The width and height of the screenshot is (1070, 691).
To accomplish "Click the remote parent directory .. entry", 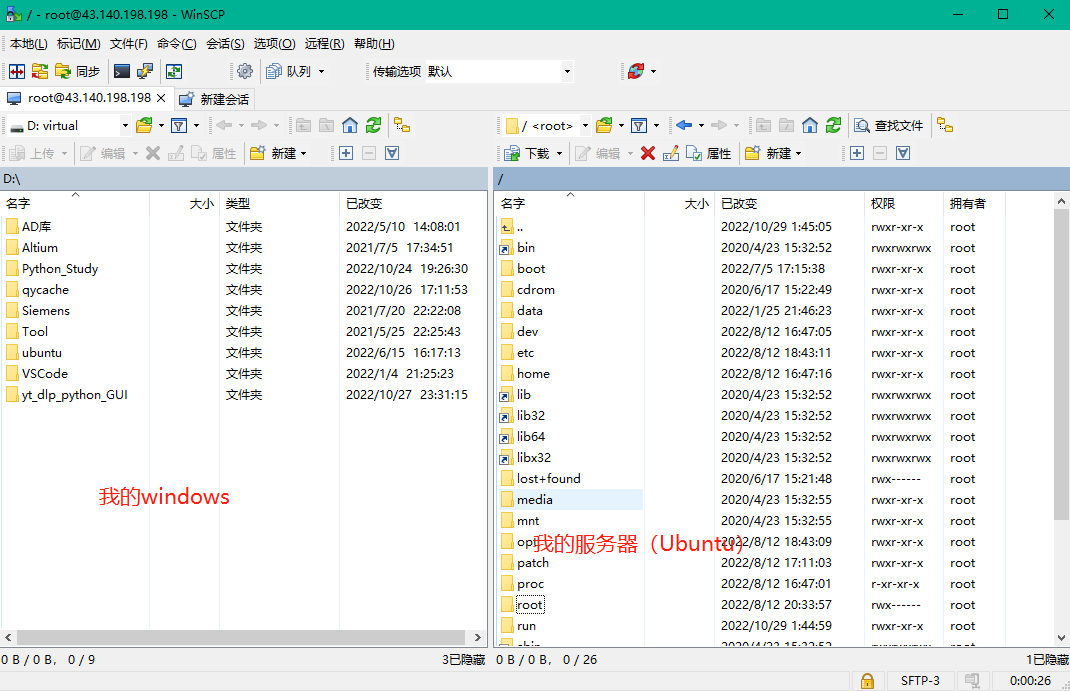I will point(512,226).
